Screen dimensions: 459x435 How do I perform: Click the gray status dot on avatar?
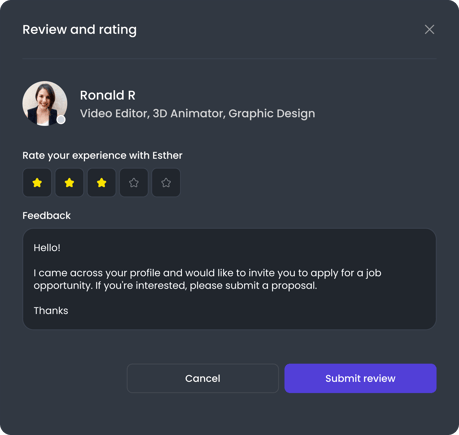pos(61,120)
